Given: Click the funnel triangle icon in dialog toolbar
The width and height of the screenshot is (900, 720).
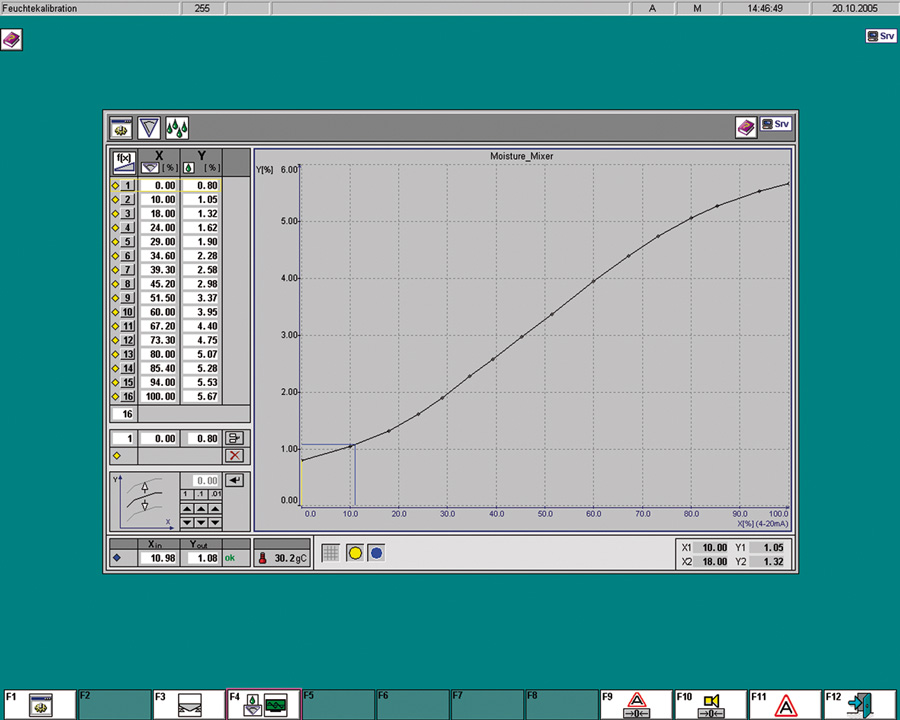Looking at the screenshot, I should pyautogui.click(x=149, y=127).
